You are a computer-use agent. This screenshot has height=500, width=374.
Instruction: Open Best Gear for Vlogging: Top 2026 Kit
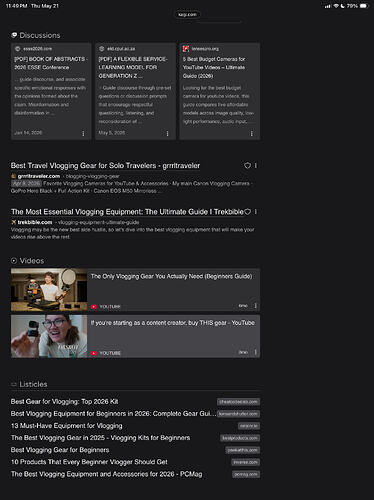(x=64, y=402)
